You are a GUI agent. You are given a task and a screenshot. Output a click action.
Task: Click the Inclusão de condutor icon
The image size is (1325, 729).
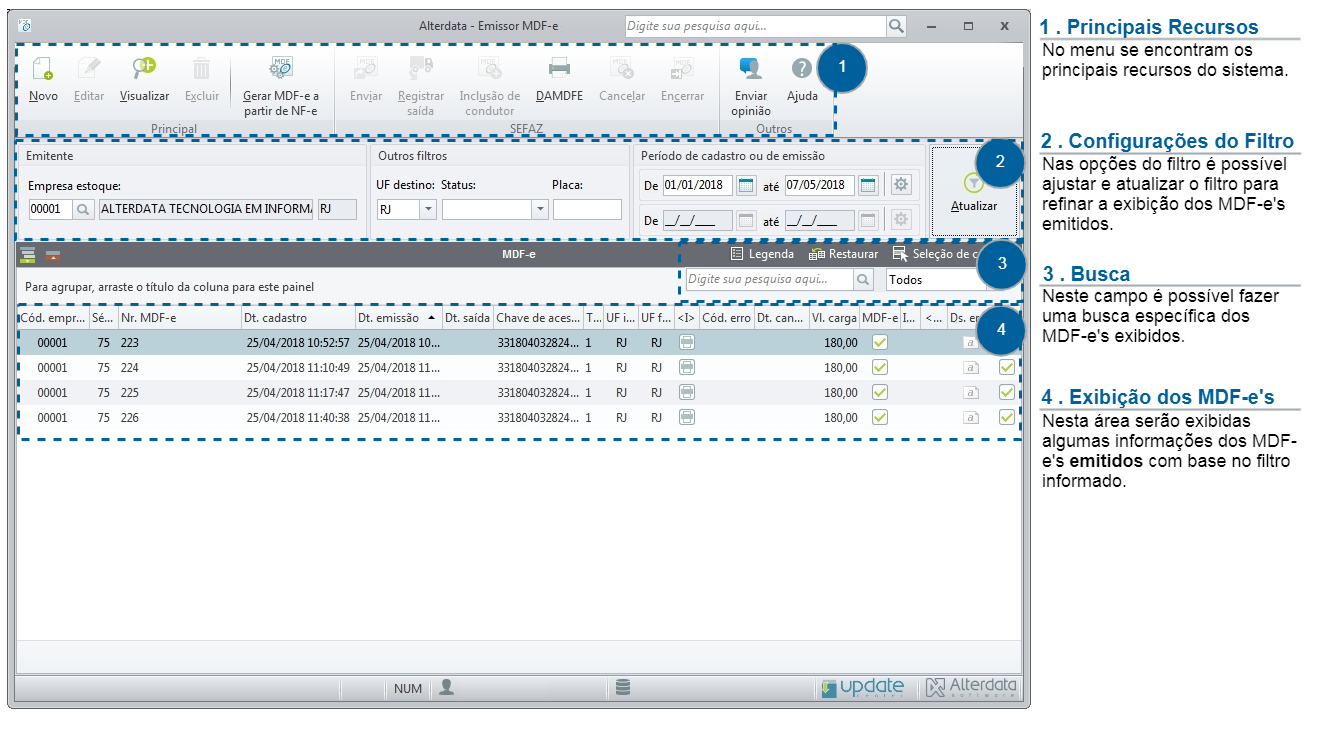pyautogui.click(x=489, y=69)
